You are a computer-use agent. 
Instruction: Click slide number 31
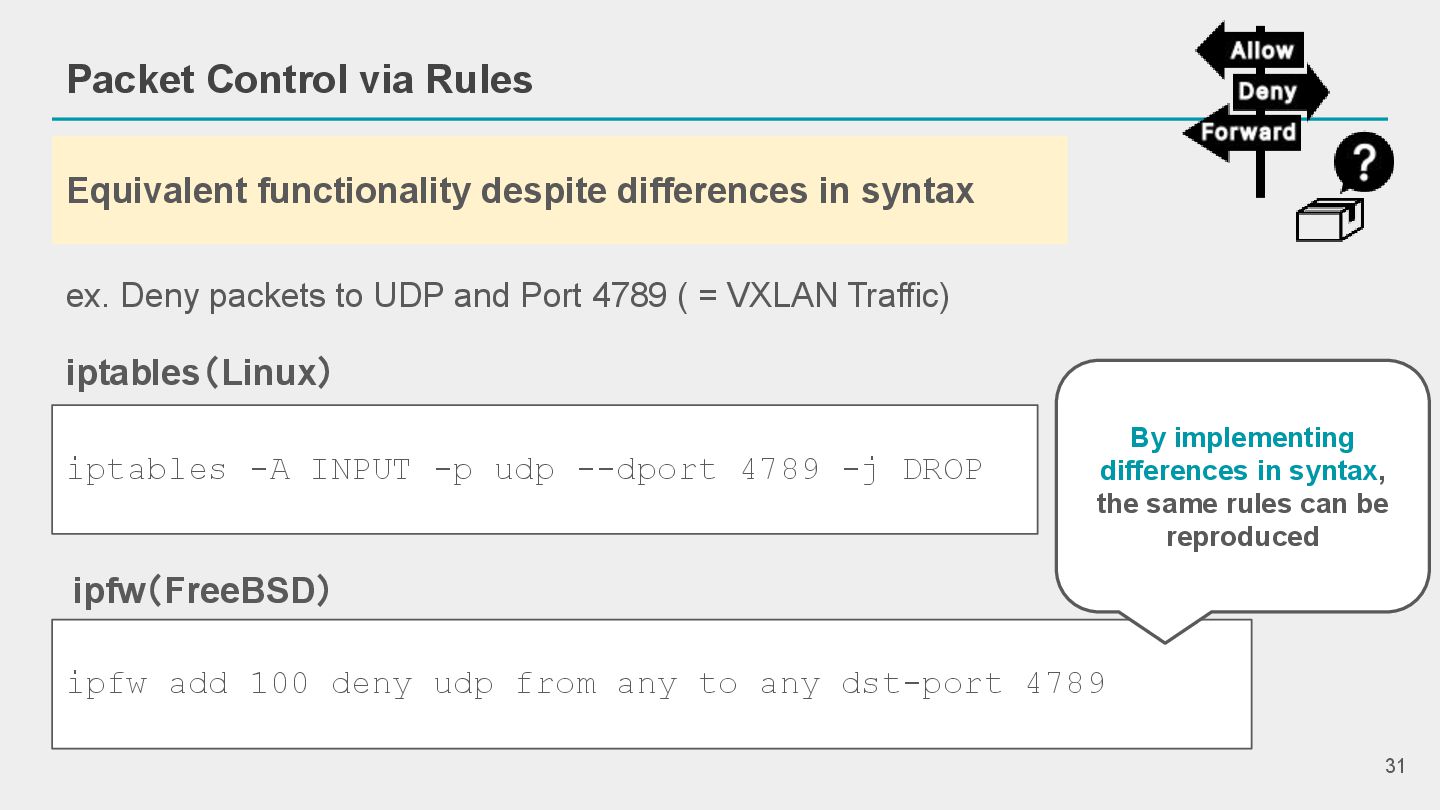1395,766
